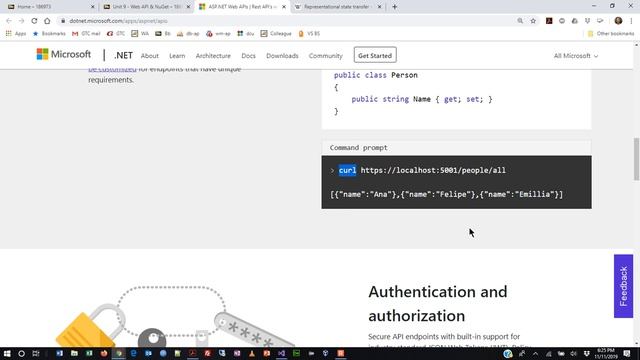Click the Chrome profile avatar
This screenshot has height=360, width=640.
pos(618,21)
